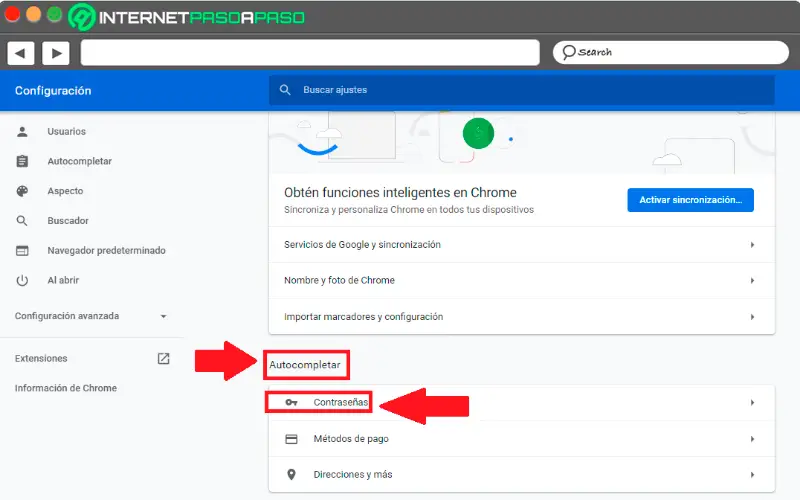Open Servicios de Google y sincronización arrow

click(753, 245)
